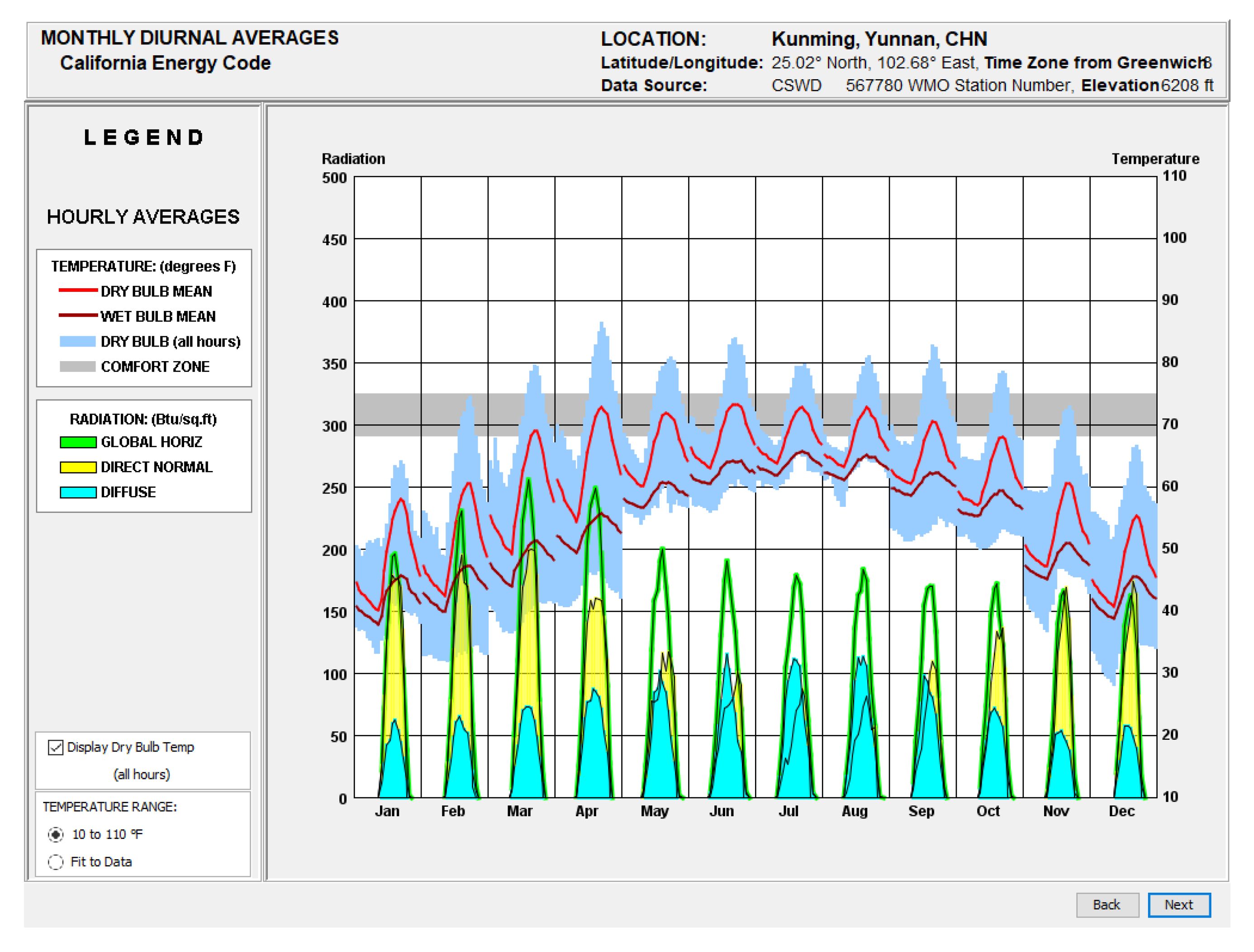
Task: Click the Global Horiz green swatch
Action: point(78,442)
